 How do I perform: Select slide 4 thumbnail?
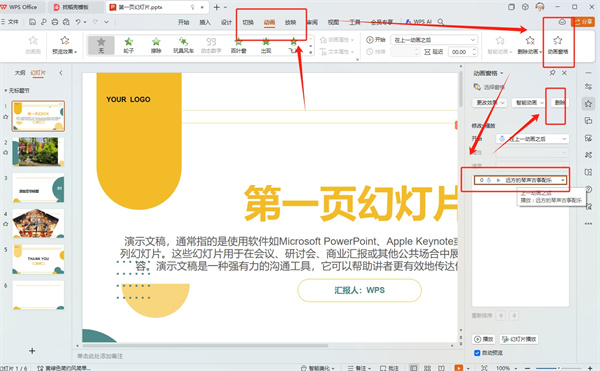coord(38,223)
